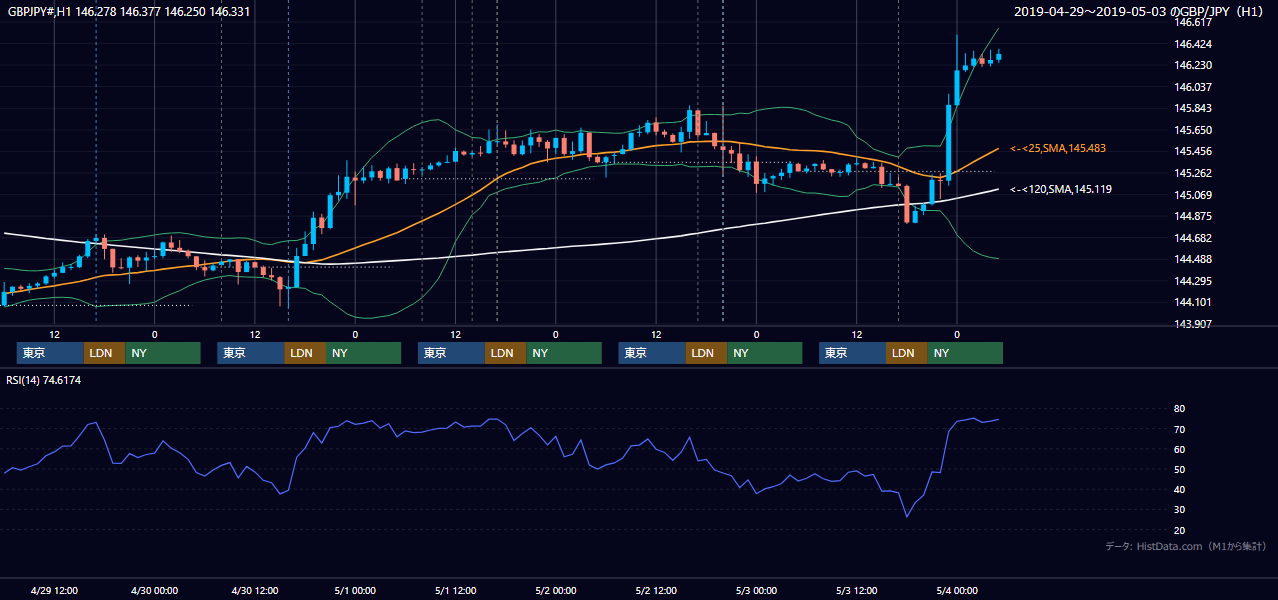Select the 5/2 12:00 date label

pos(656,590)
